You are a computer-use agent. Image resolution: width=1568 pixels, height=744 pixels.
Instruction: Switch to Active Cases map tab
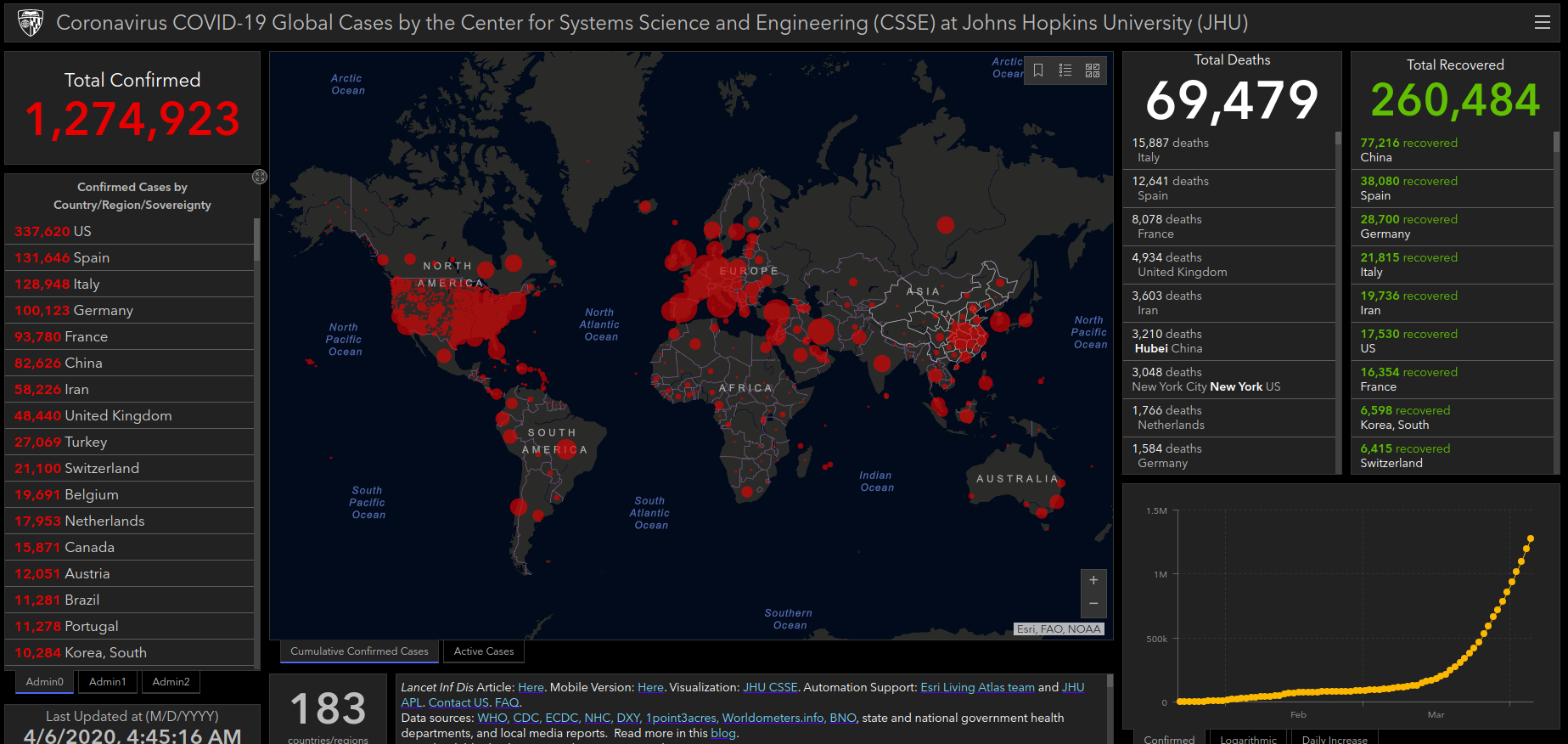coord(484,651)
